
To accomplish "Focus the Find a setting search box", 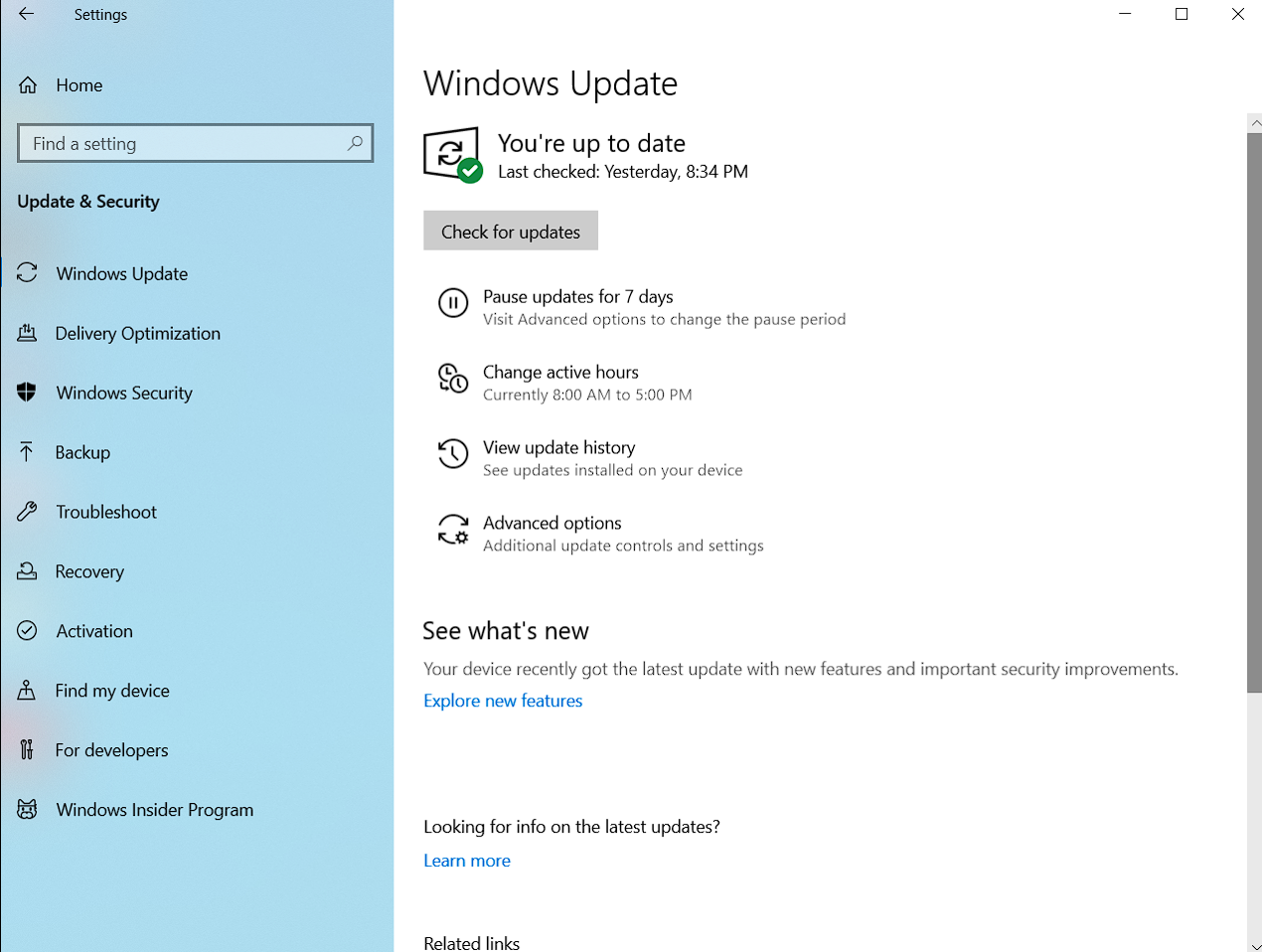I will pyautogui.click(x=184, y=143).
